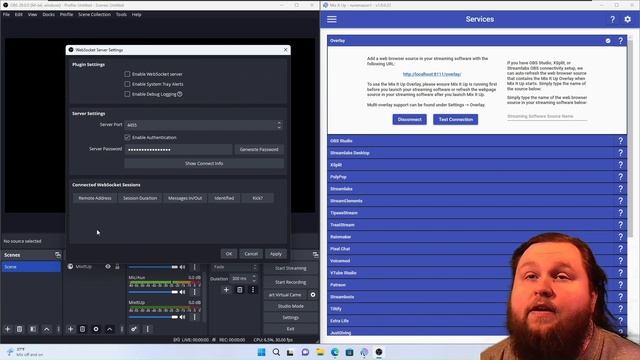
Task: Show help for the Overlay service
Action: pyautogui.click(x=620, y=41)
